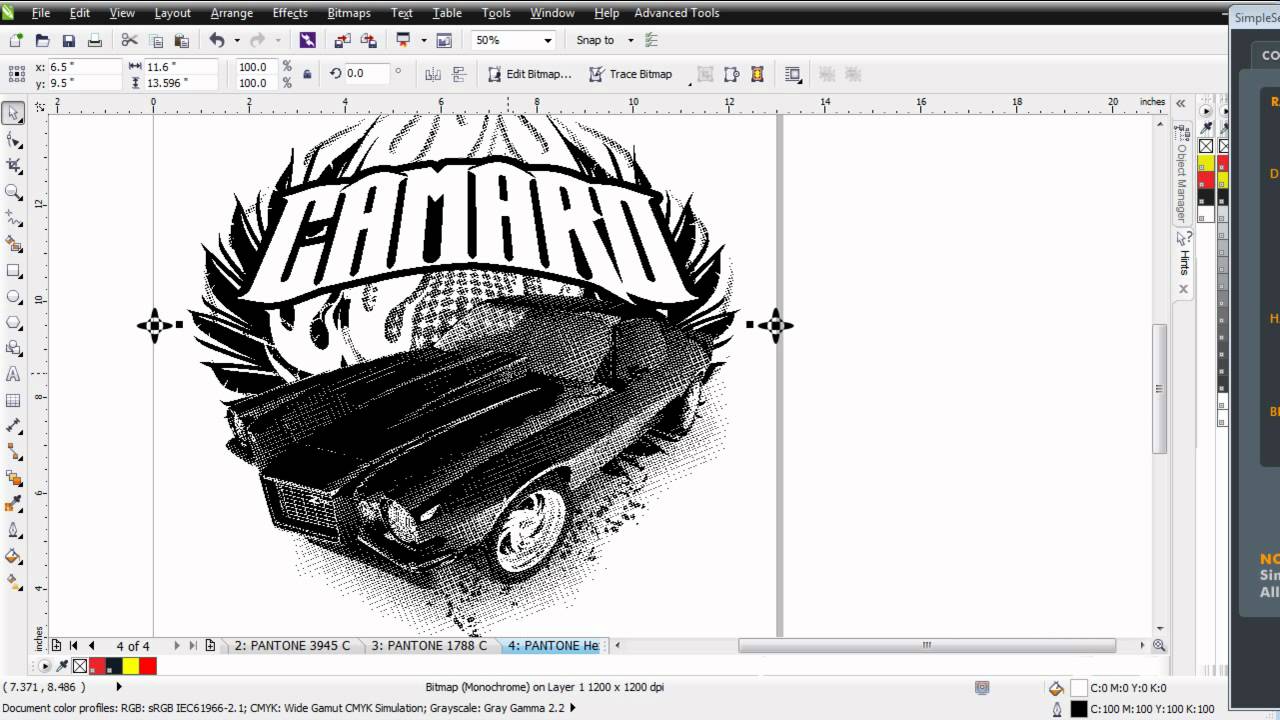Click the horizontal scrollbar thumb

pyautogui.click(x=928, y=646)
